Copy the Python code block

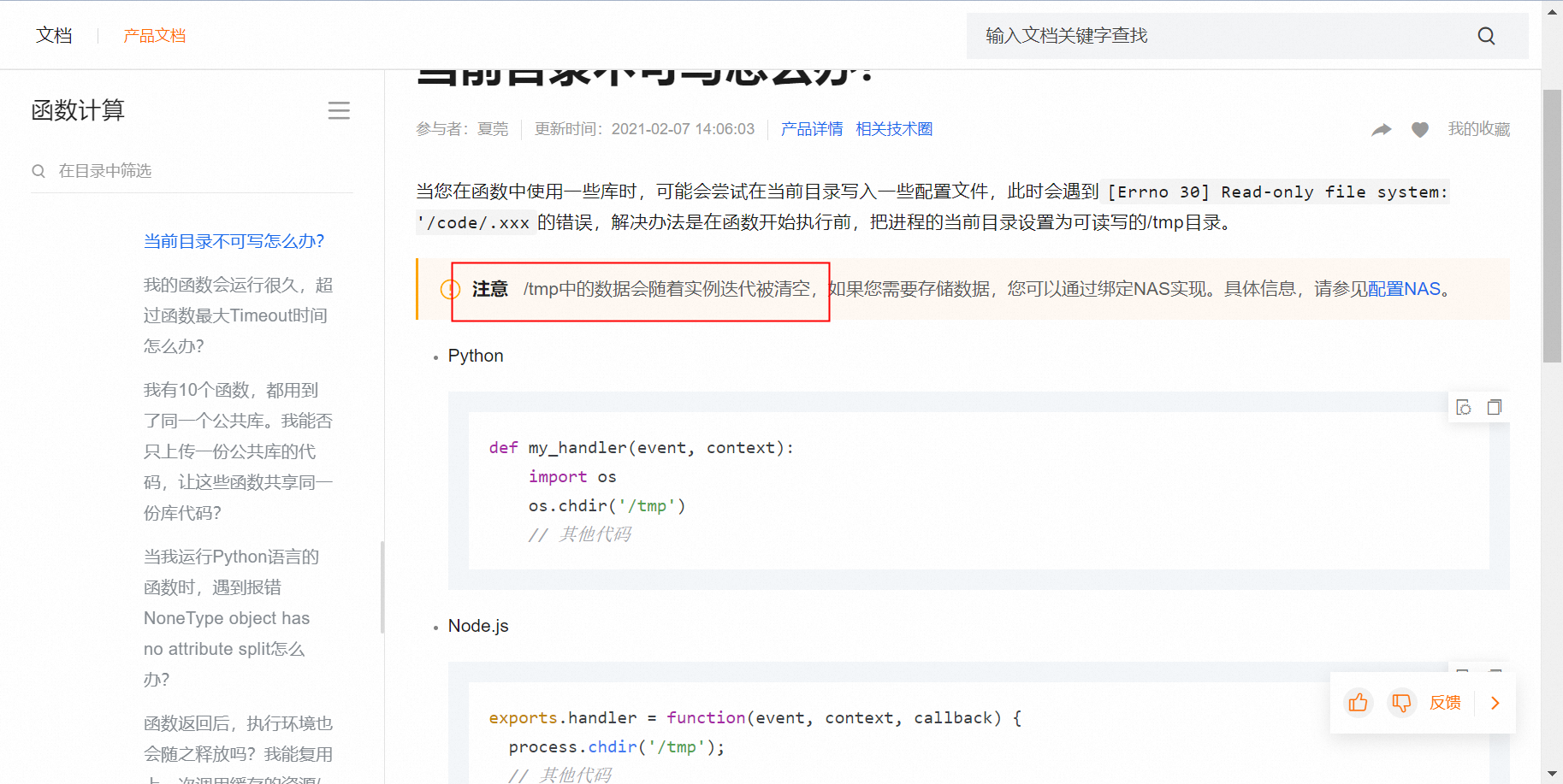[x=1495, y=407]
